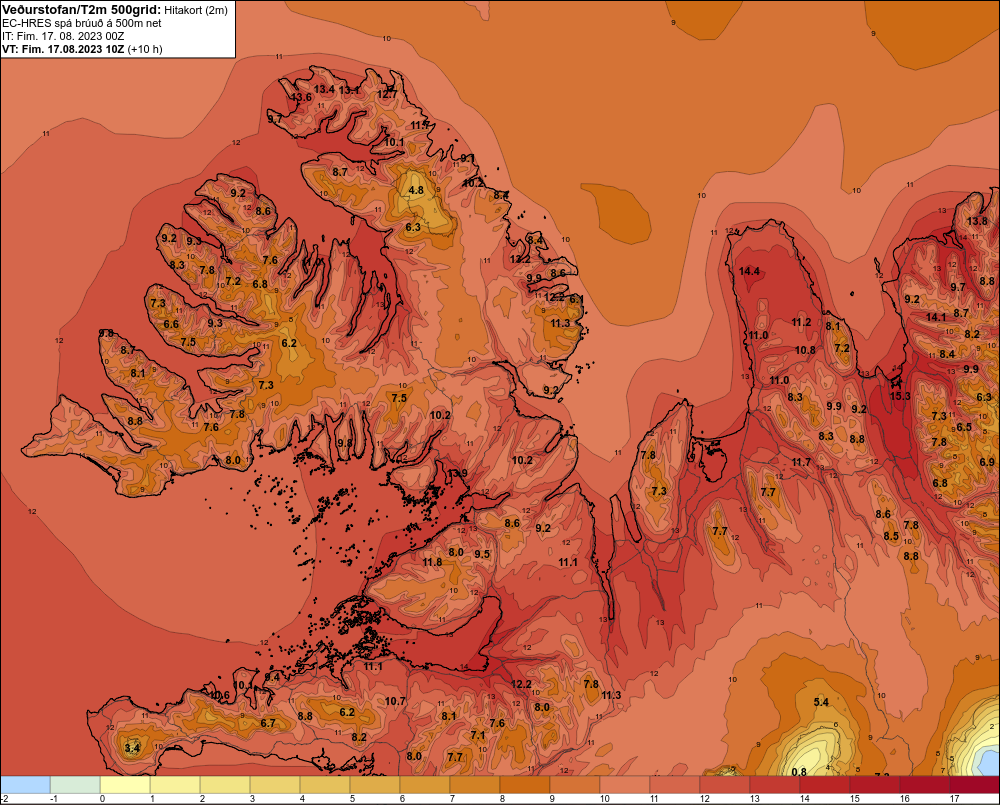The height and width of the screenshot is (805, 1000).
Task: Click the '(+10 h)' forecast offset text
Action: tap(145, 49)
